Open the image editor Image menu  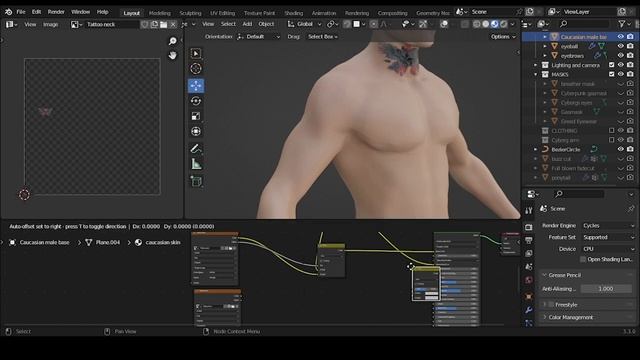51,24
